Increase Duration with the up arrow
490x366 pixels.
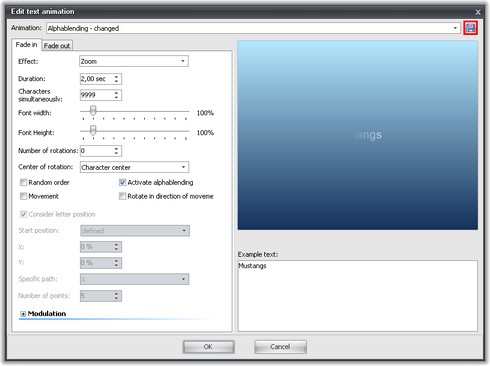[x=116, y=77]
